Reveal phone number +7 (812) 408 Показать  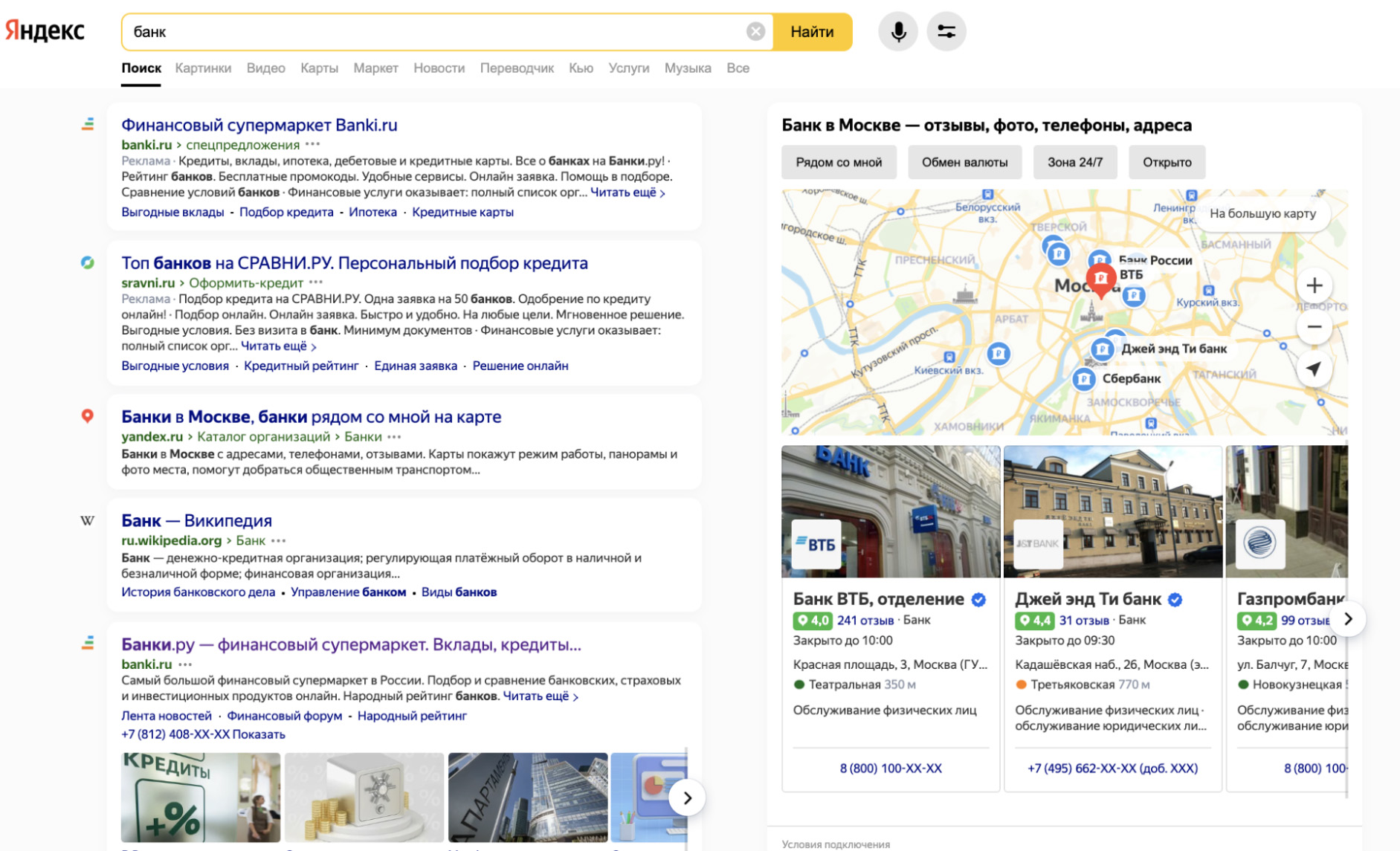click(x=203, y=734)
